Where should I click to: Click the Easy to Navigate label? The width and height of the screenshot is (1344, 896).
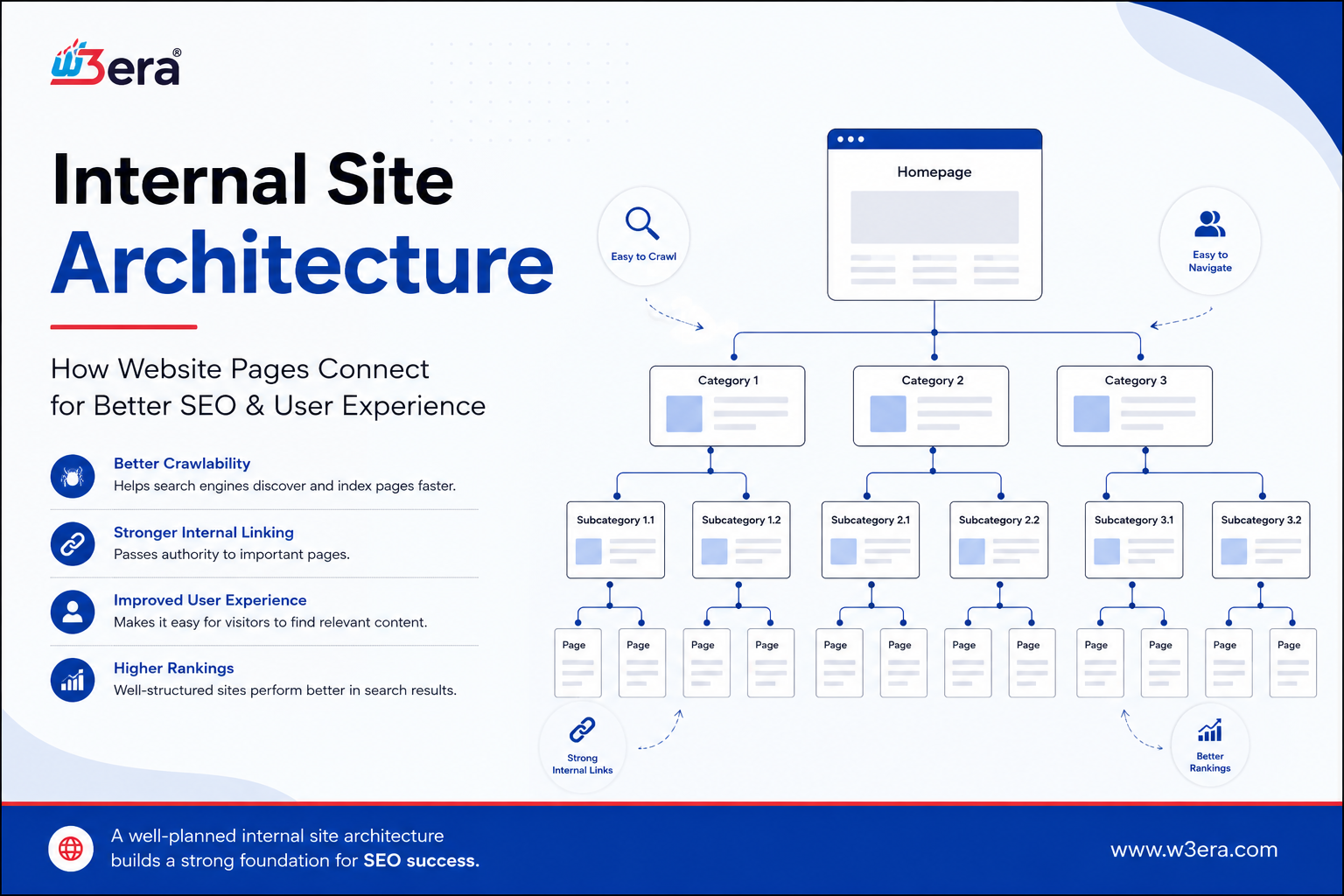point(1210,261)
